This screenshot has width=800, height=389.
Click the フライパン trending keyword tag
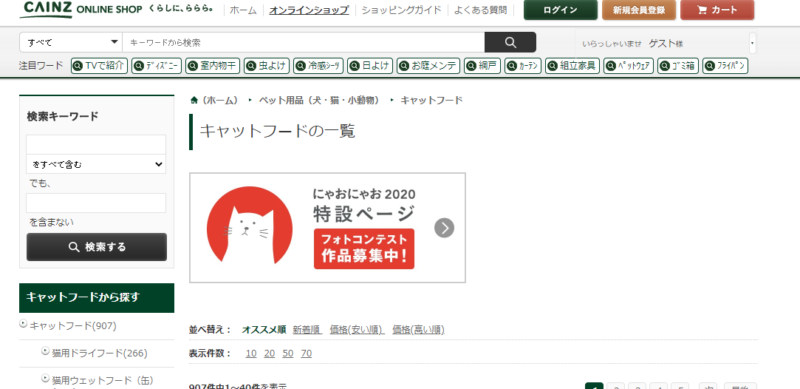click(726, 66)
